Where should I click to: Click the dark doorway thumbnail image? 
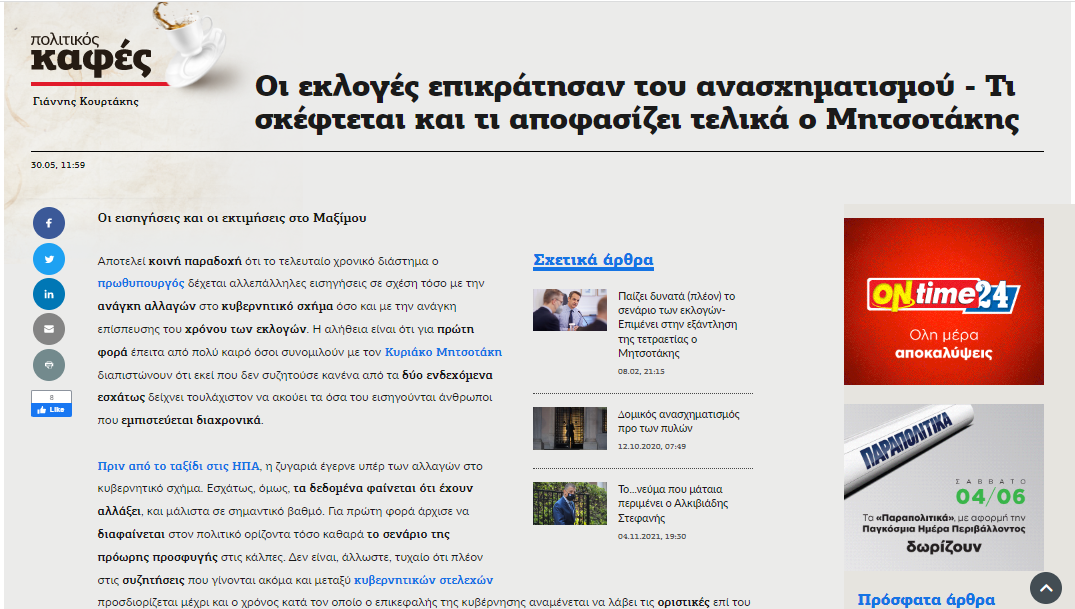click(570, 428)
